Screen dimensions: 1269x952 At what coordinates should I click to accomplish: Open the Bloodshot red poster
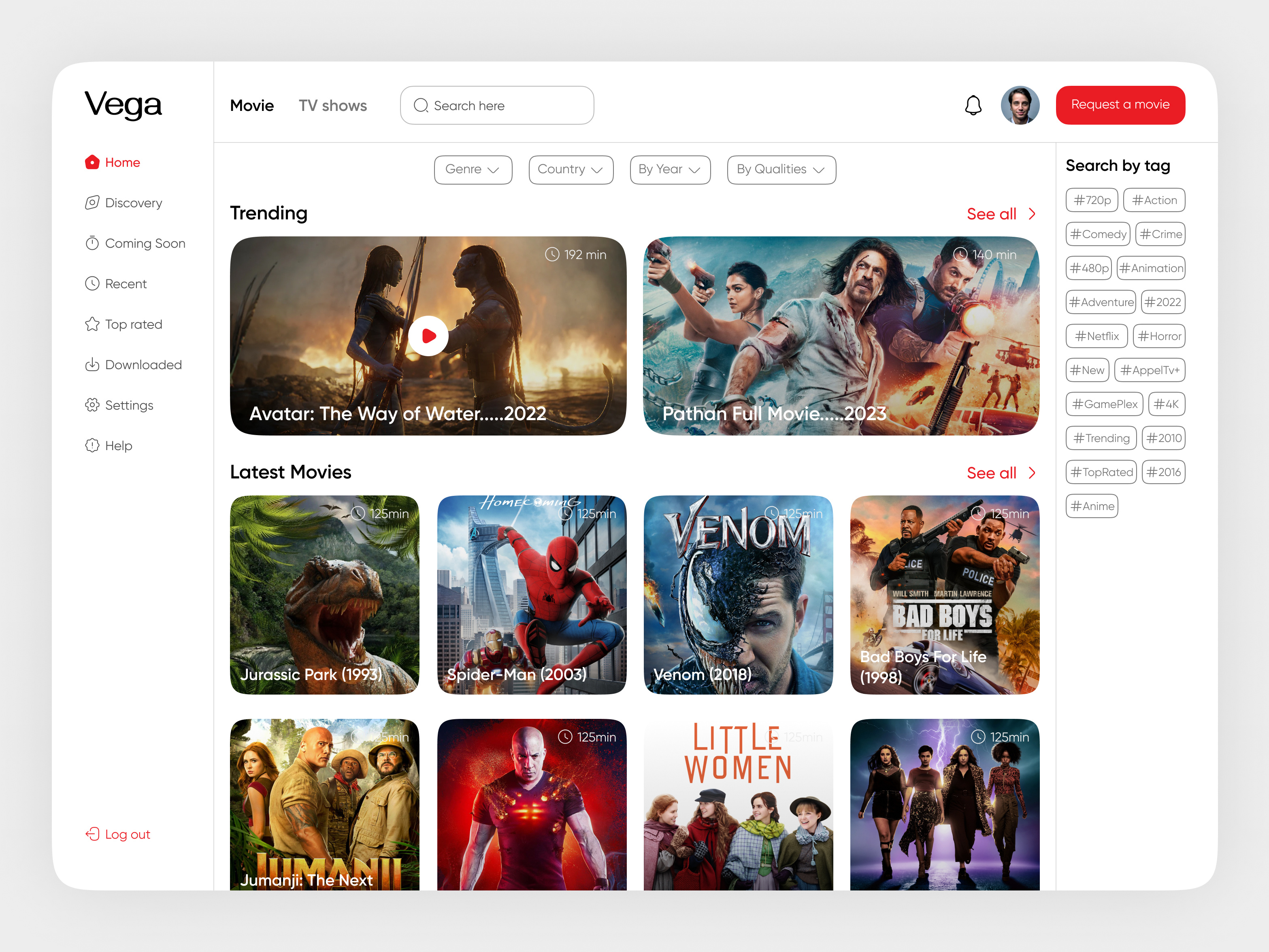click(x=532, y=805)
